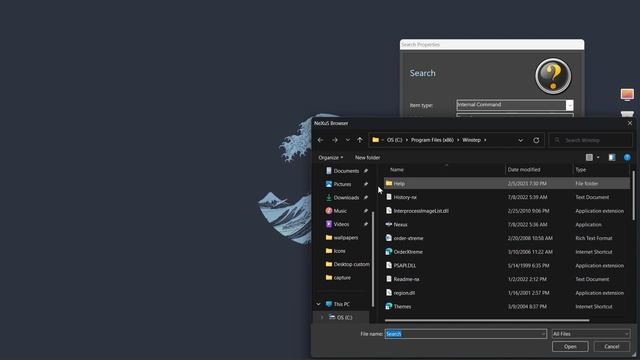Open the Icons folder shortcut
640x360 pixels.
pyautogui.click(x=339, y=251)
